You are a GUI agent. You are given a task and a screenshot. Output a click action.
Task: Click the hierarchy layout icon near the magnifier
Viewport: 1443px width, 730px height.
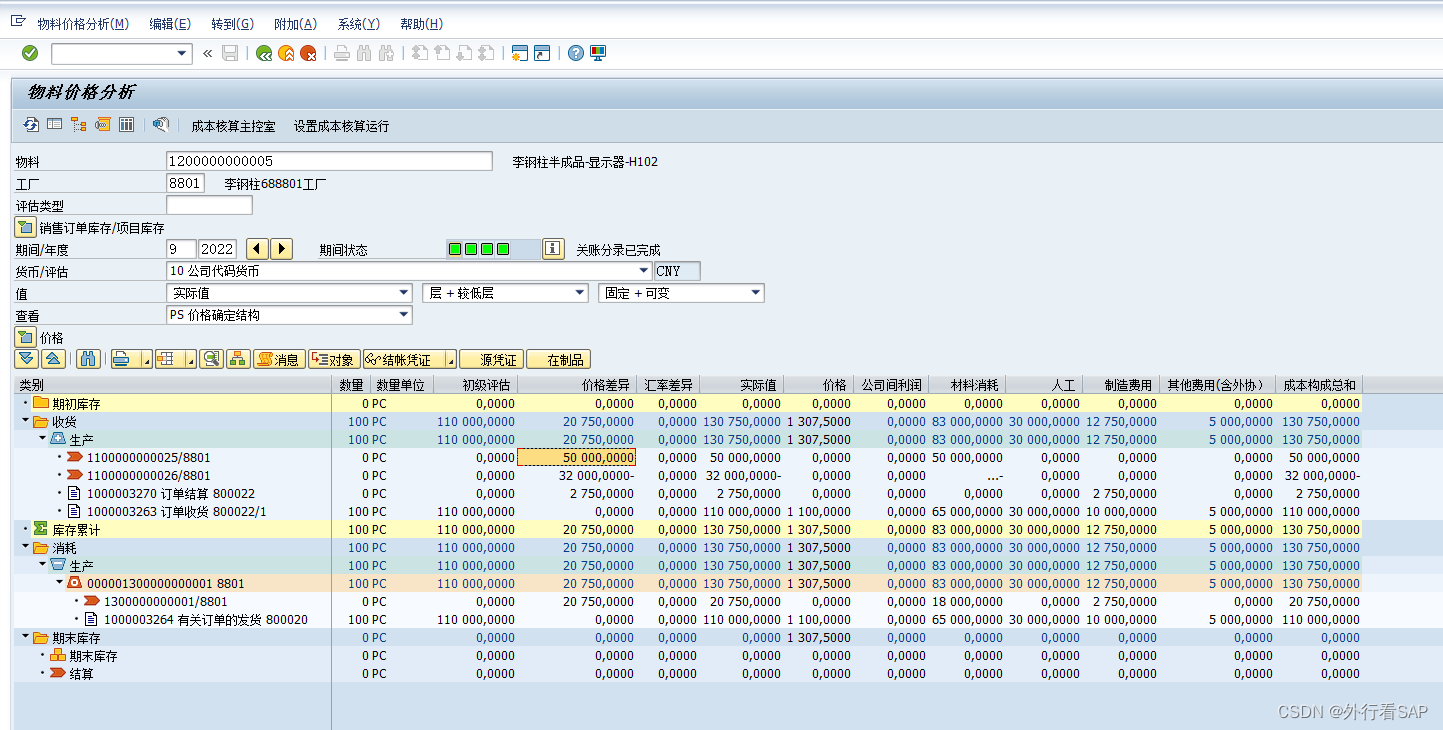click(x=238, y=359)
